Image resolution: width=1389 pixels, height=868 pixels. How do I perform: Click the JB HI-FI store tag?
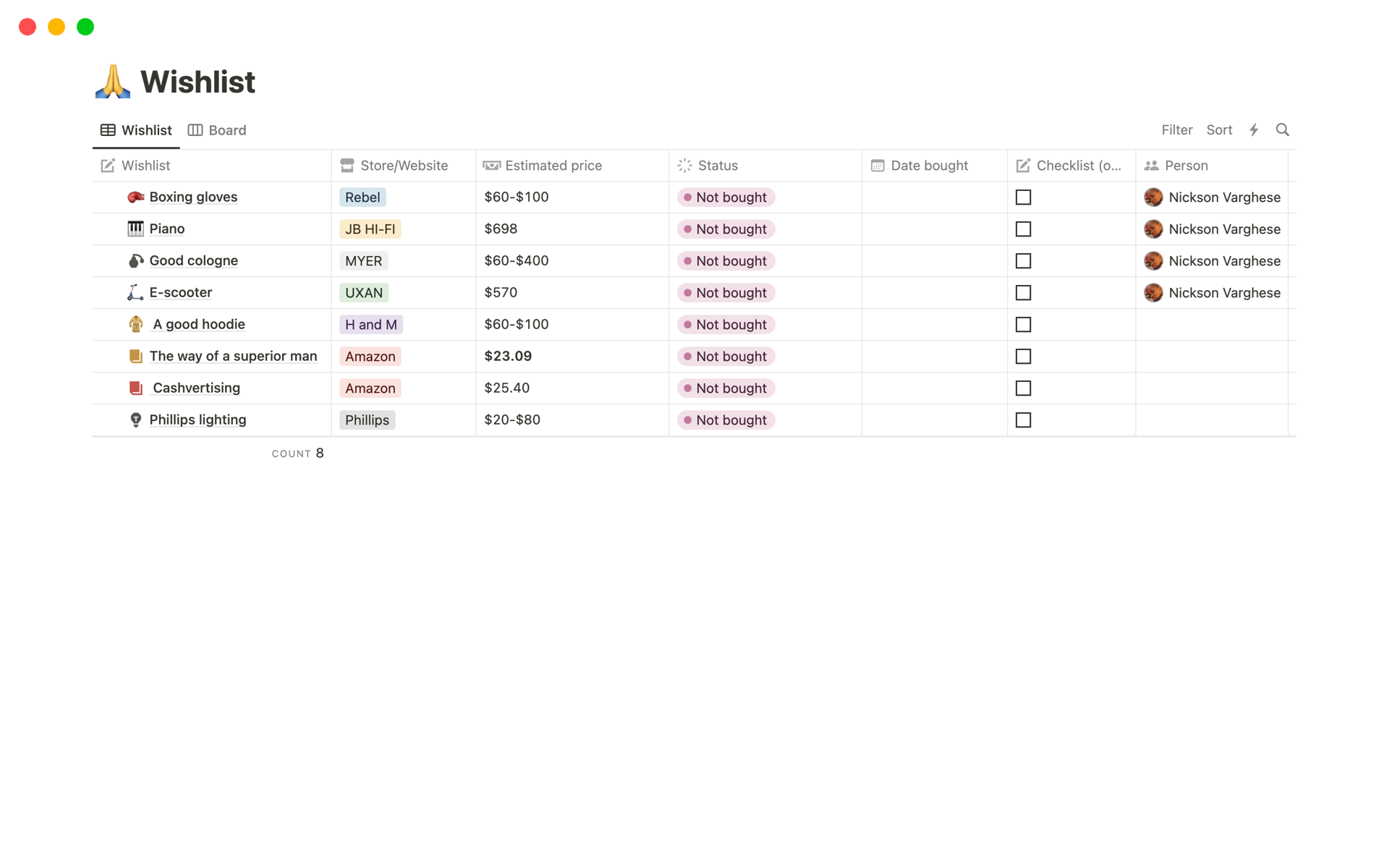[x=370, y=229]
